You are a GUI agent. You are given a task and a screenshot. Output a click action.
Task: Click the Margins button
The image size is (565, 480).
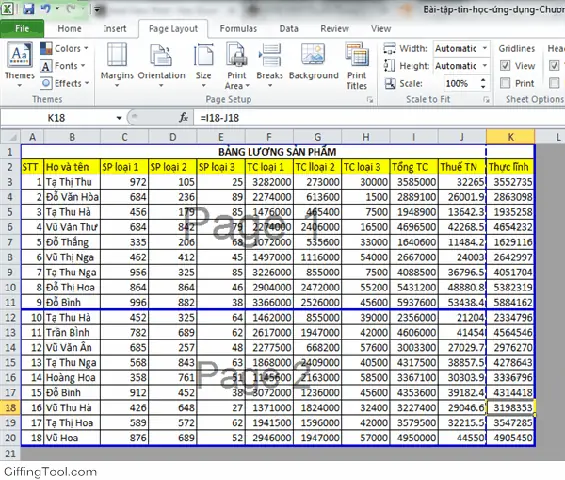117,65
